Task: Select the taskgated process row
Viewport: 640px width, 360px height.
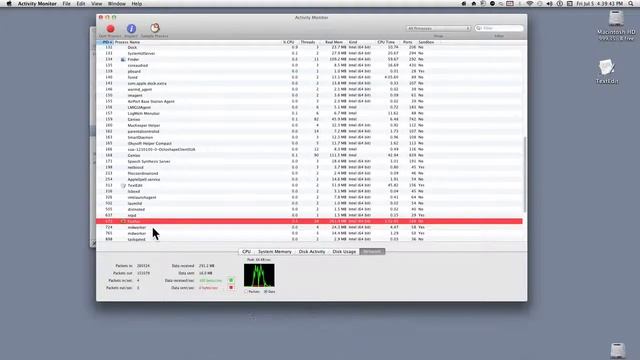Action: coord(309,239)
